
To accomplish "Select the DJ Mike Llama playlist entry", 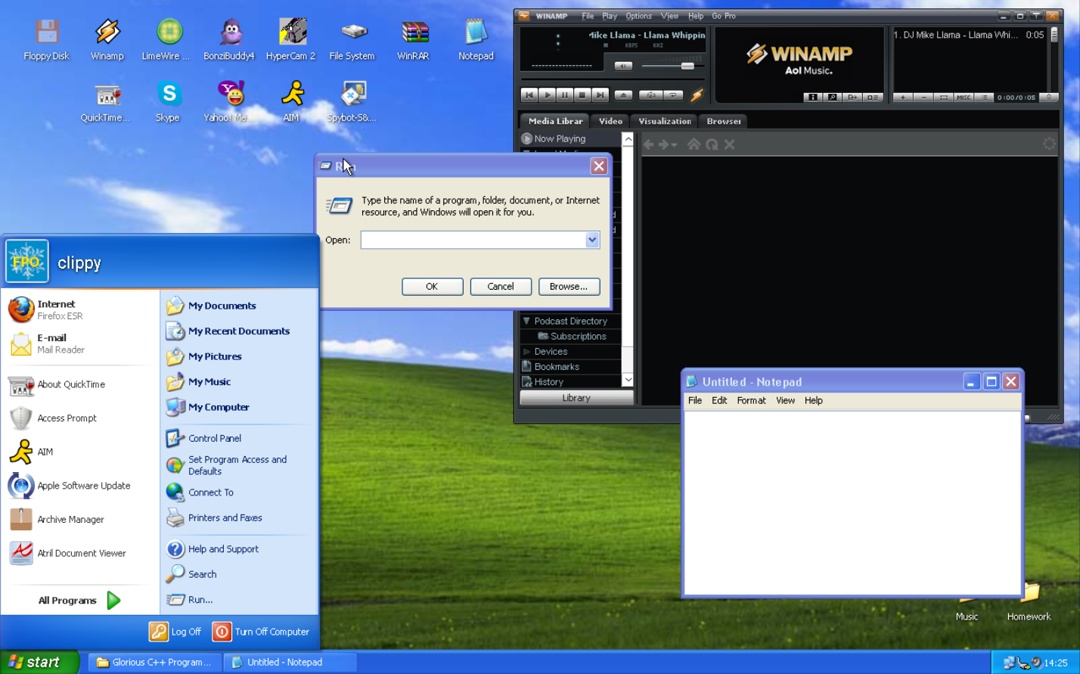I will click(x=968, y=34).
